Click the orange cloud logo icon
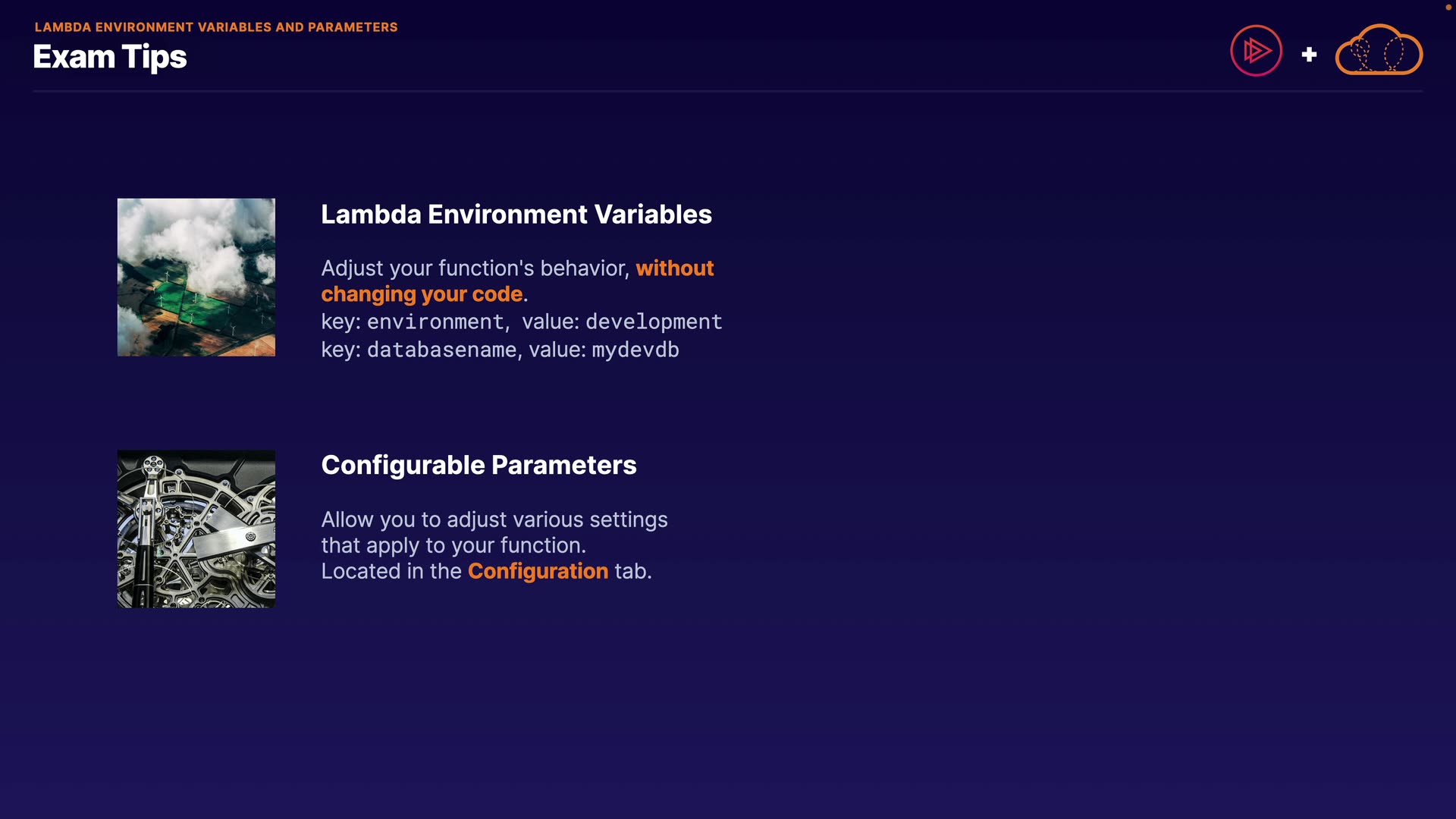 1379,50
